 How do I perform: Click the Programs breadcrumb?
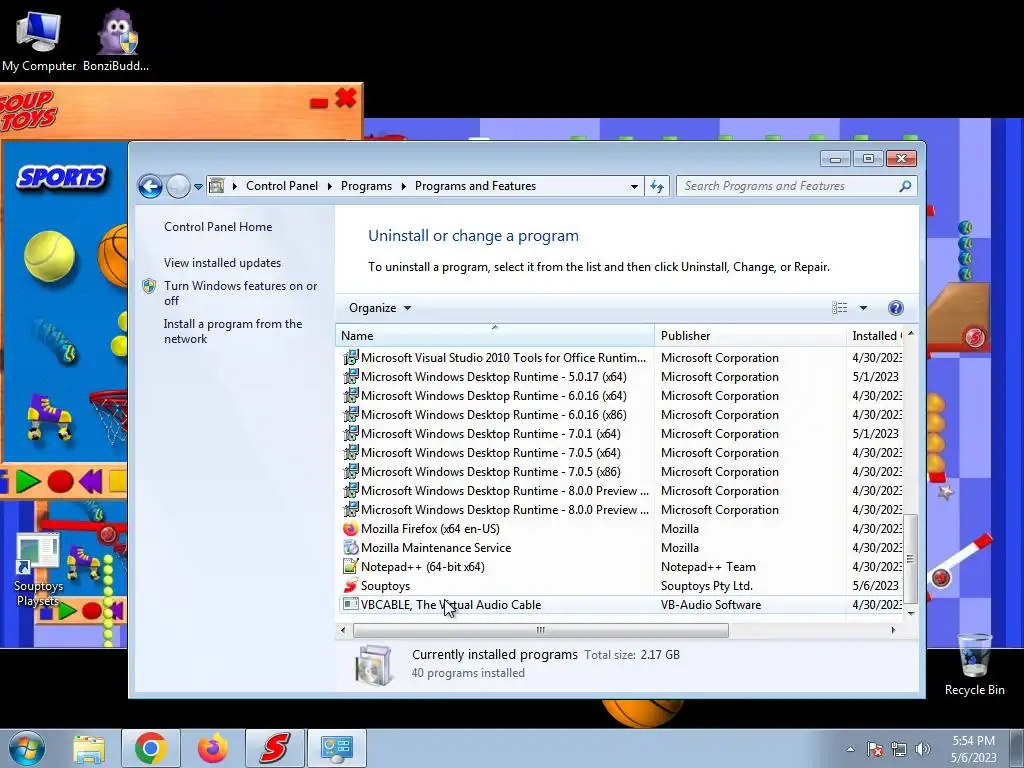366,186
